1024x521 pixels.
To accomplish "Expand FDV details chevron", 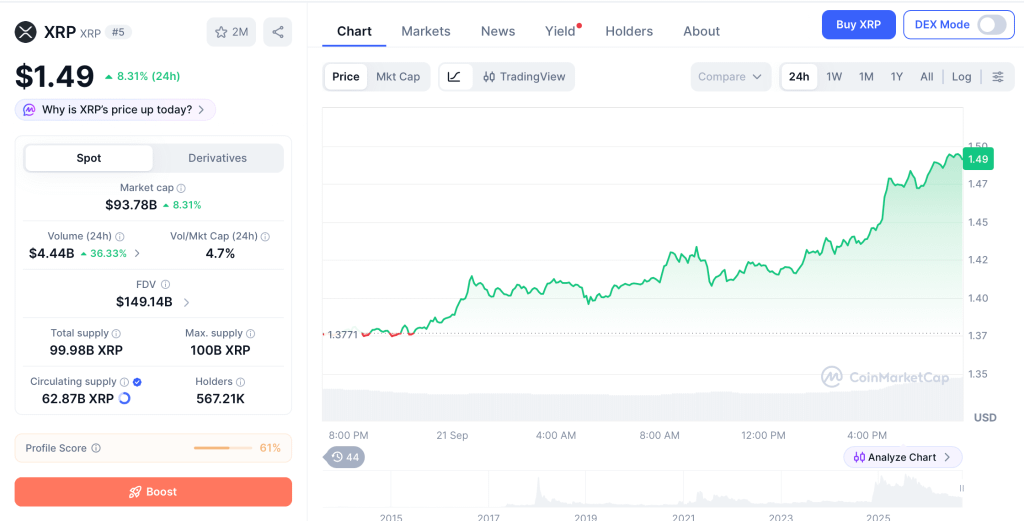I will coord(187,302).
